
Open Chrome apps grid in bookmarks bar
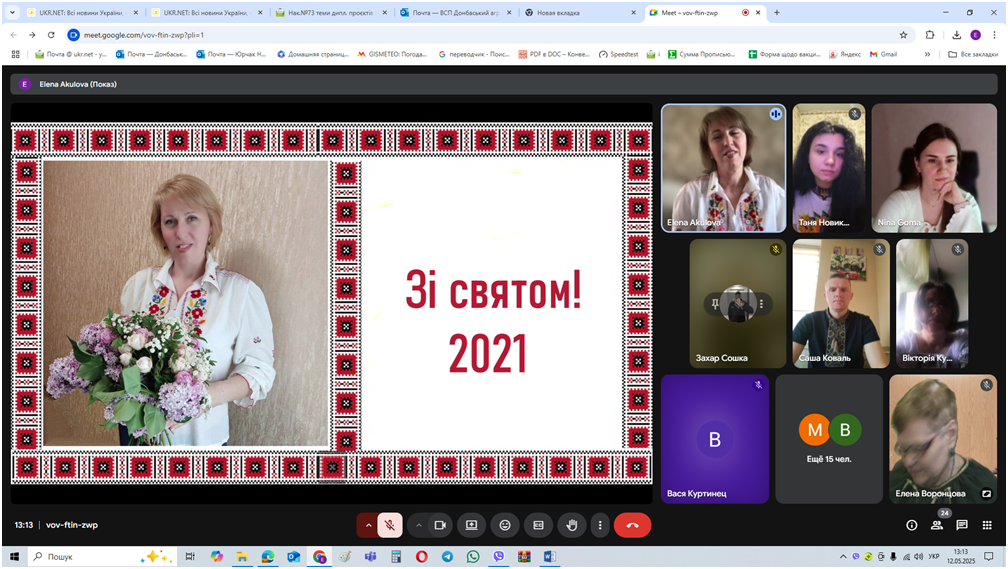click(15, 55)
